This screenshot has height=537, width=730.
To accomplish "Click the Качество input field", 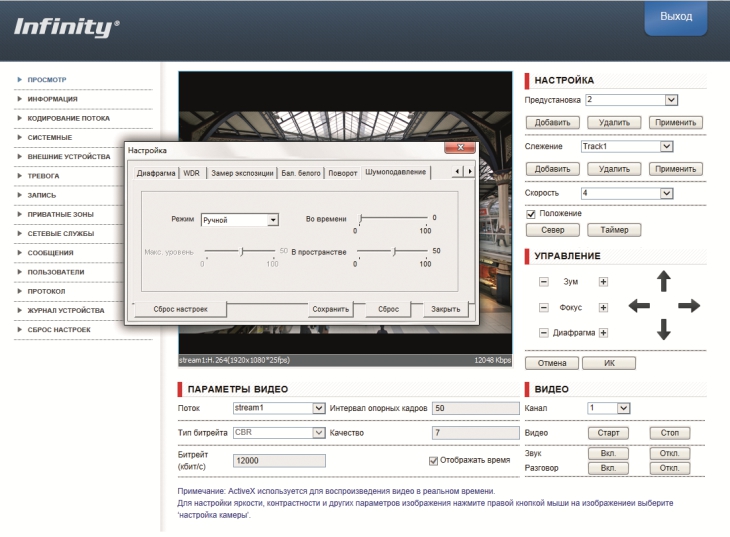I will point(475,433).
